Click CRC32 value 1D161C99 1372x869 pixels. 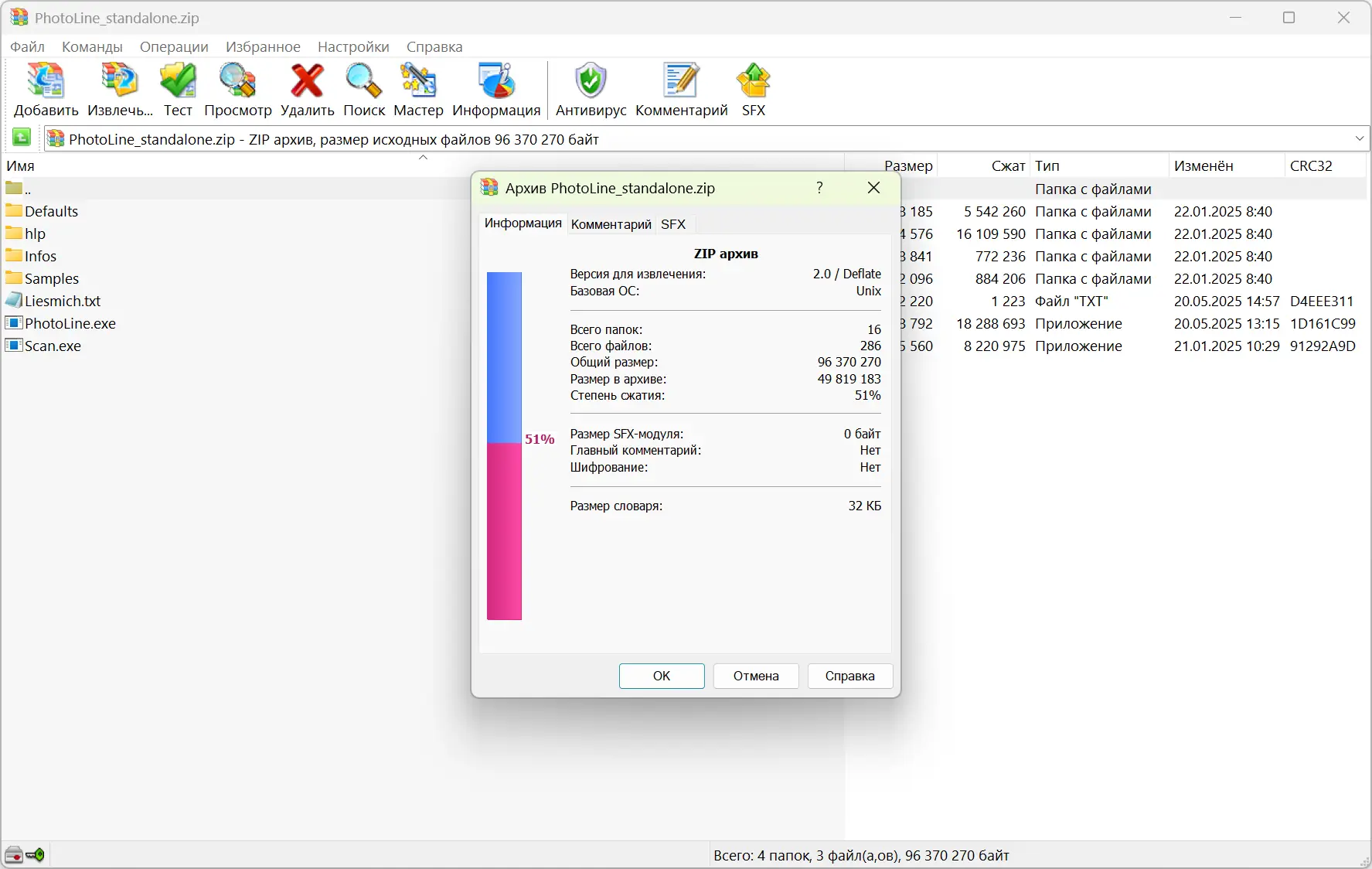click(1323, 323)
